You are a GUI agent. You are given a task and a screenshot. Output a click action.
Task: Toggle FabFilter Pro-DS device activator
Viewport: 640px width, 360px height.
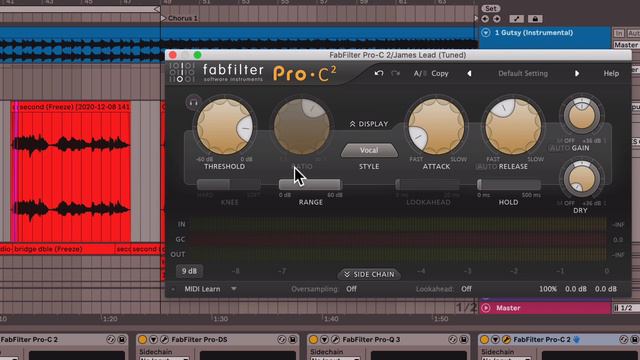coord(142,340)
